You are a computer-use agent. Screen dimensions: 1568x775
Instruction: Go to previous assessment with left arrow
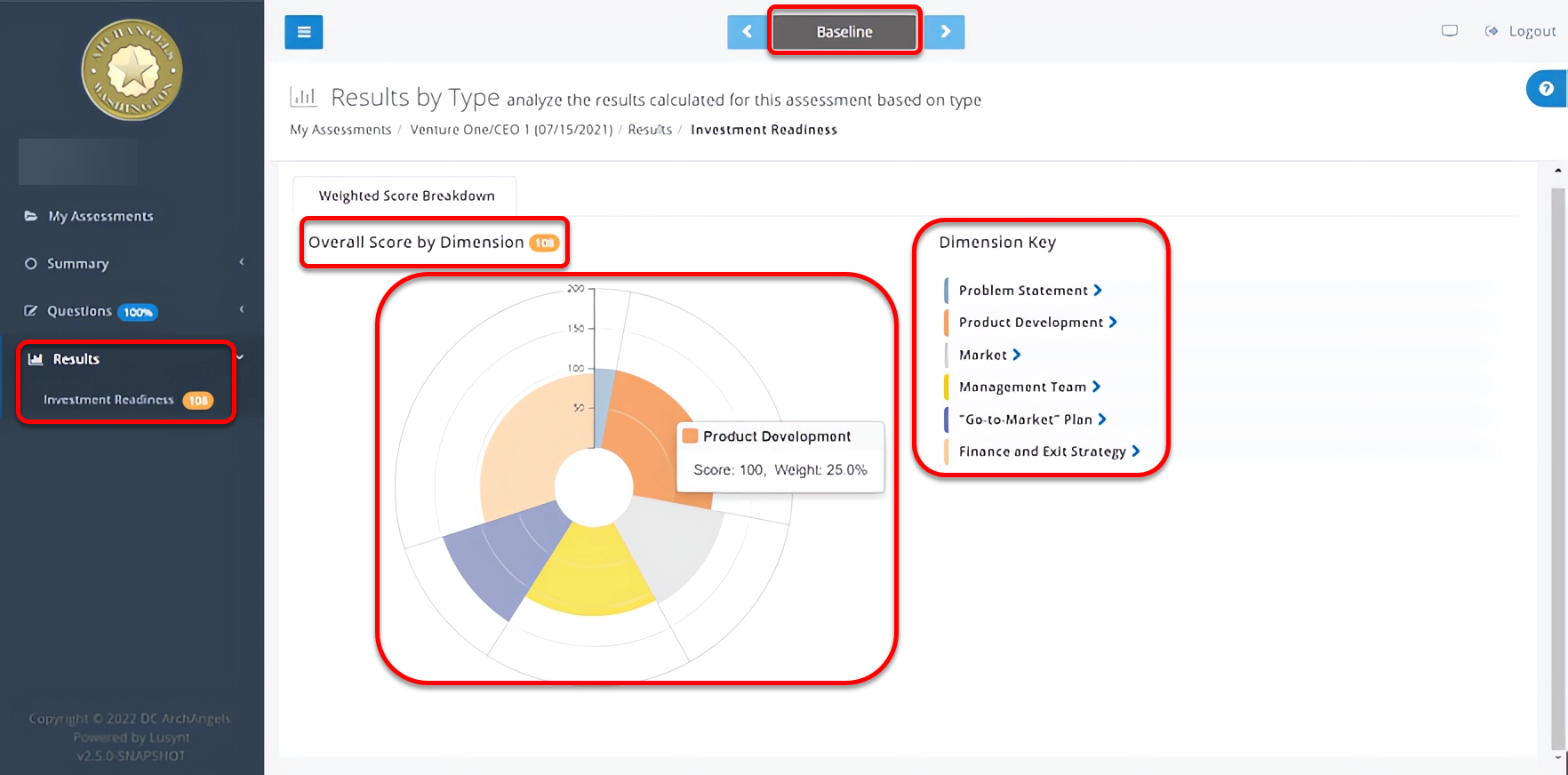pyautogui.click(x=747, y=32)
